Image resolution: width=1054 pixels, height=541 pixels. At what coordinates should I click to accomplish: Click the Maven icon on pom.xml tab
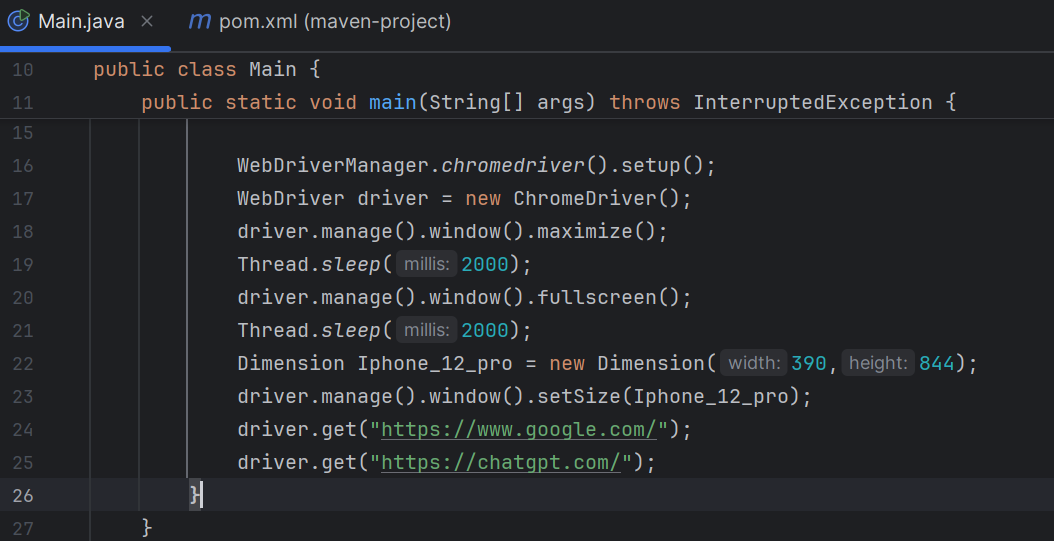click(x=200, y=21)
